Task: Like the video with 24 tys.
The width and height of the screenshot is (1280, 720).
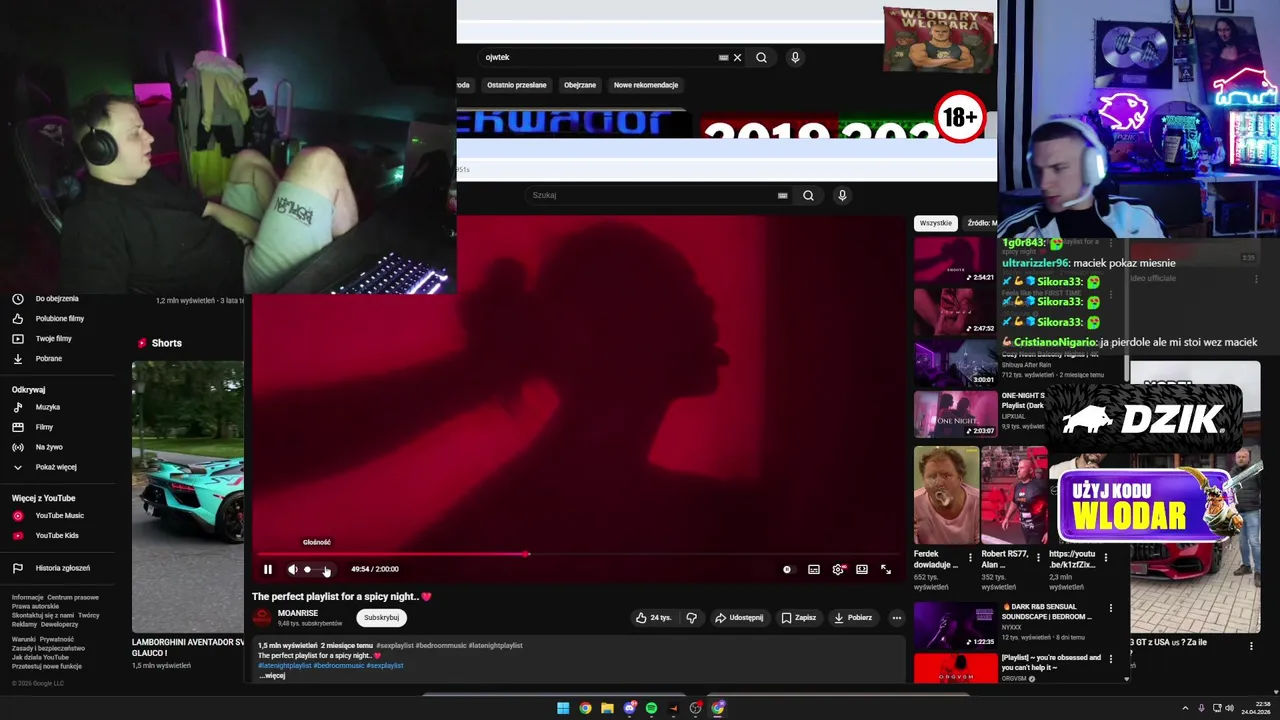Action: tap(653, 618)
